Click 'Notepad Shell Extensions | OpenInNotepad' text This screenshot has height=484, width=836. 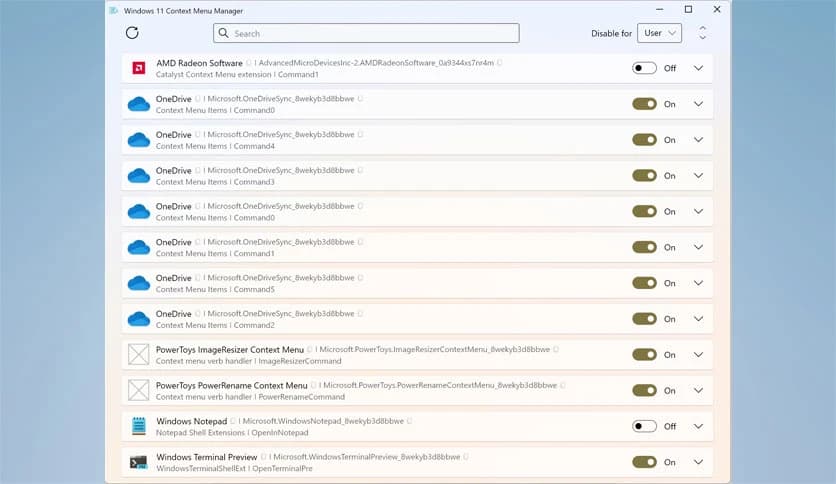coord(232,433)
